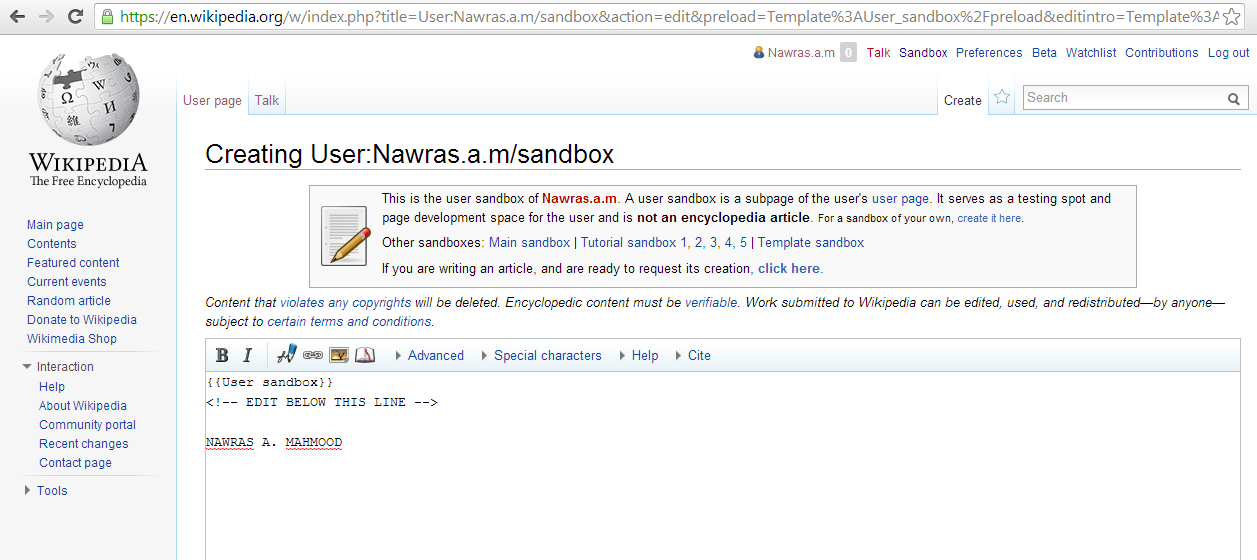Open the Template sandbox link

(811, 243)
